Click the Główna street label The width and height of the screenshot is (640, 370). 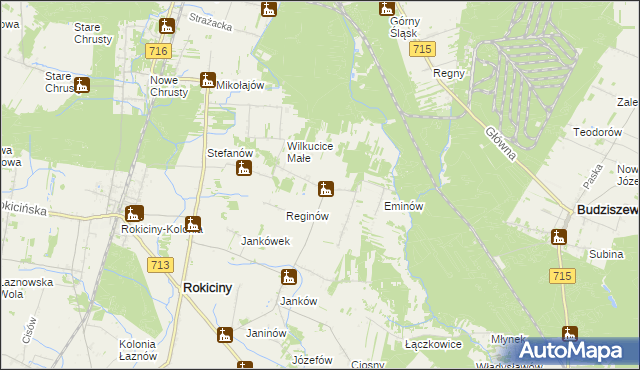[x=501, y=143]
